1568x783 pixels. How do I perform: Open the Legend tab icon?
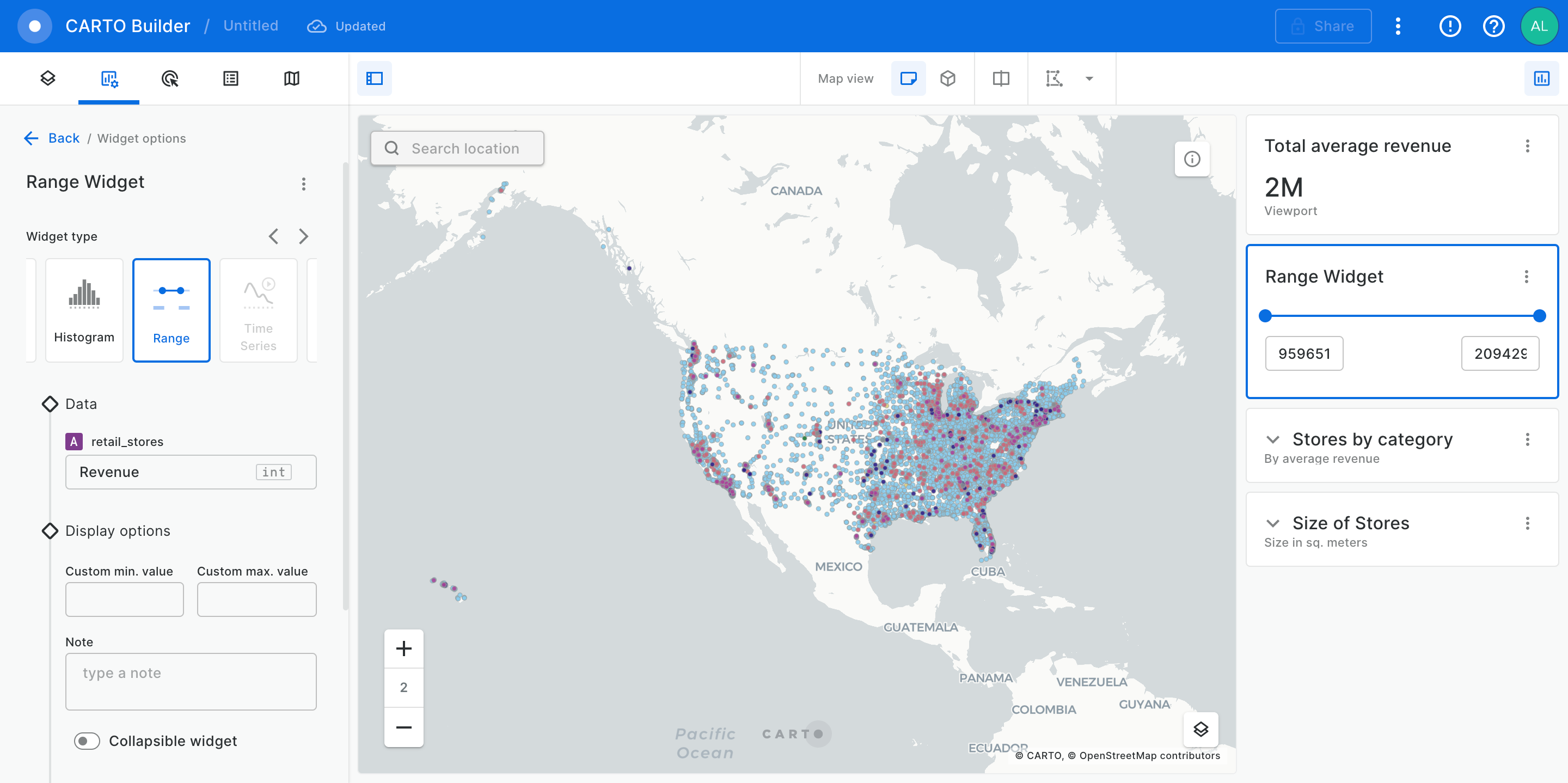point(231,78)
